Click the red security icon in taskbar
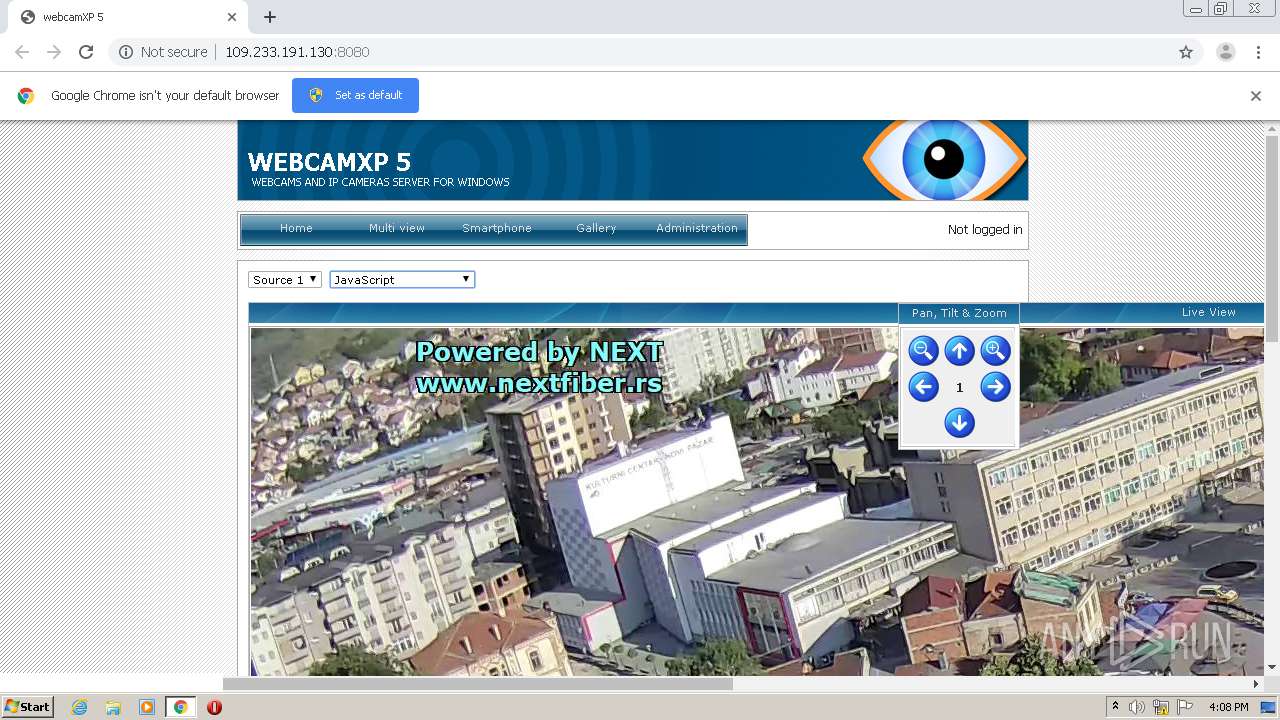1280x720 pixels. tap(214, 707)
